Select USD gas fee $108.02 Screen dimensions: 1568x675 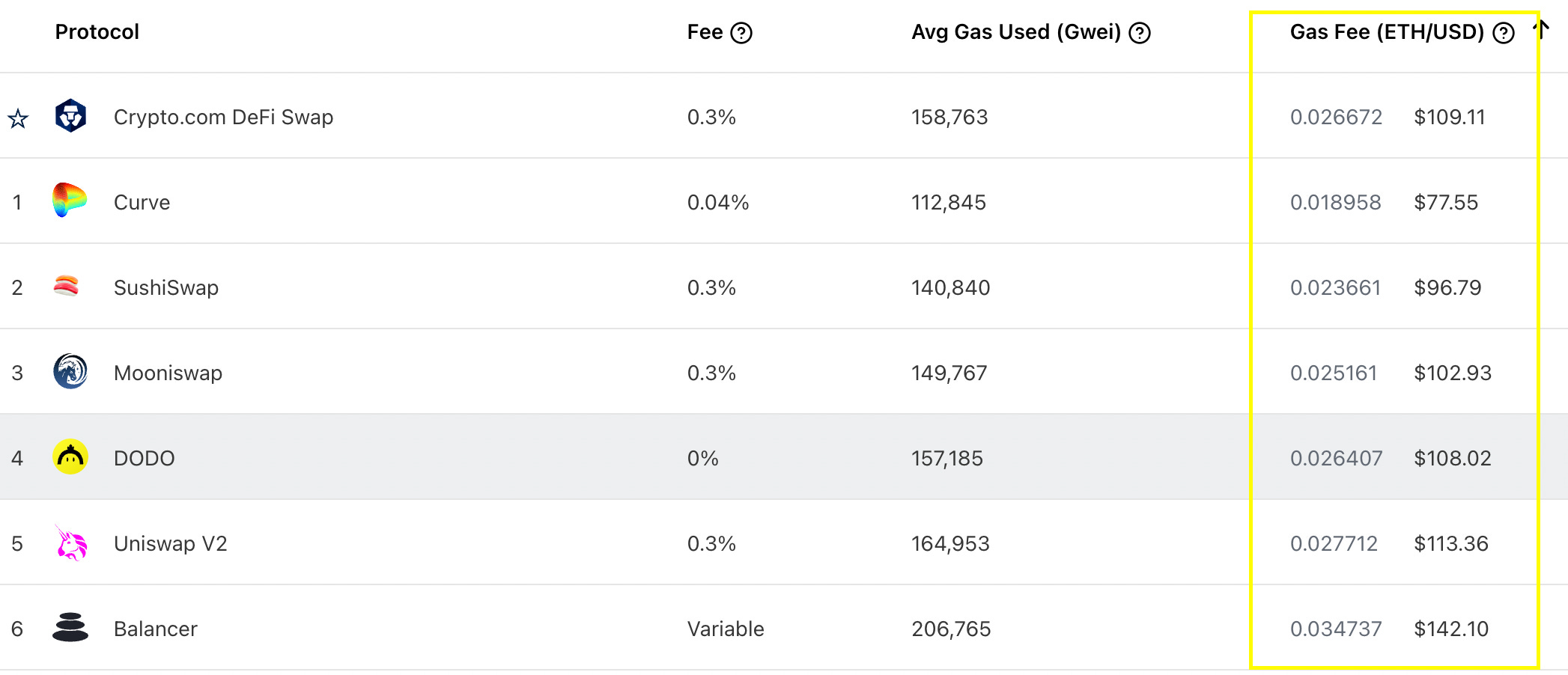1453,458
